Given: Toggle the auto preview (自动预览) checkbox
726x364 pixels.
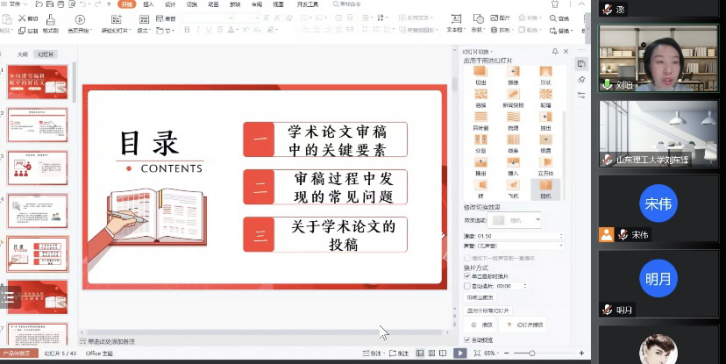Looking at the screenshot, I should [467, 340].
